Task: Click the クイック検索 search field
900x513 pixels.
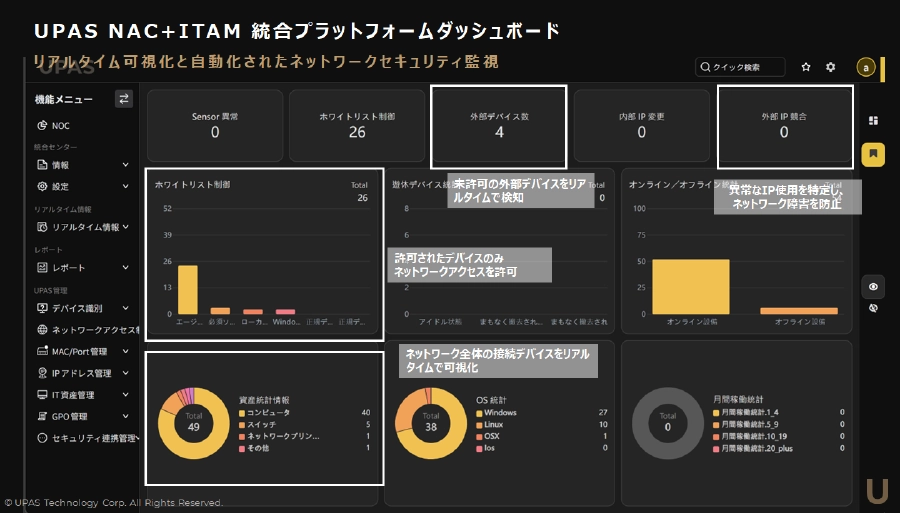Action: [x=741, y=67]
